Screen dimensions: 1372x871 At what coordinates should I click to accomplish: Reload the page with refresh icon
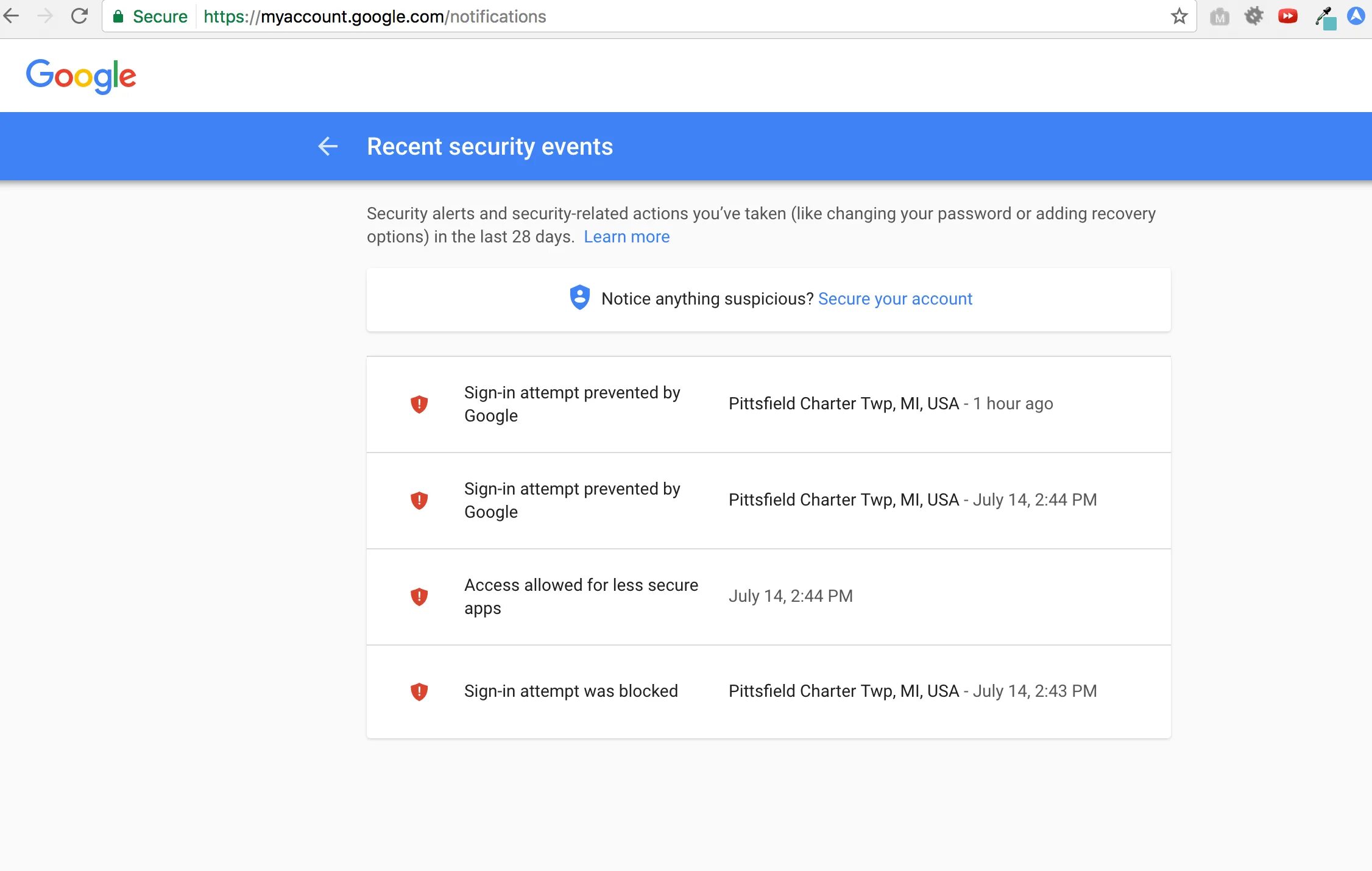[80, 16]
